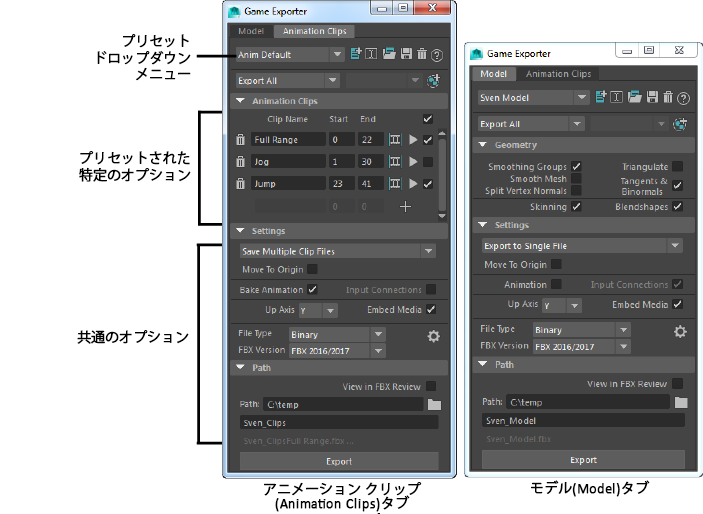The width and height of the screenshot is (703, 514).
Task: Toggle export checkbox for Jump clip
Action: coord(428,183)
